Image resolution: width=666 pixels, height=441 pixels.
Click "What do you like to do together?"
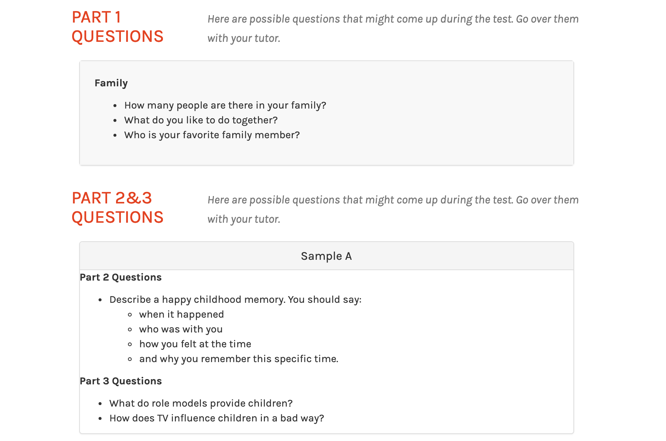pyautogui.click(x=201, y=120)
